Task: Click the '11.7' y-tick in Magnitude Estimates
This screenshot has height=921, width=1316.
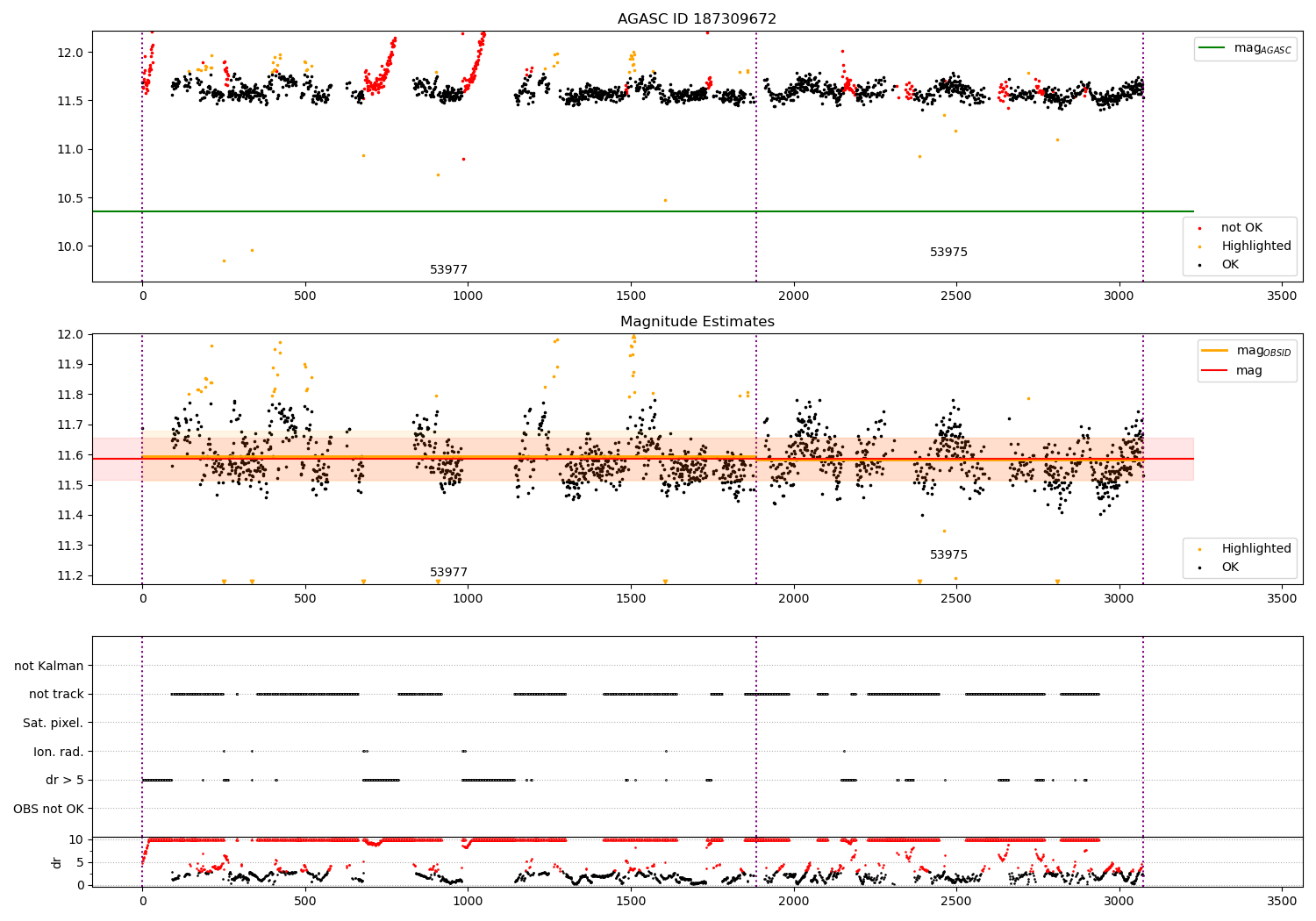Action: 71,425
